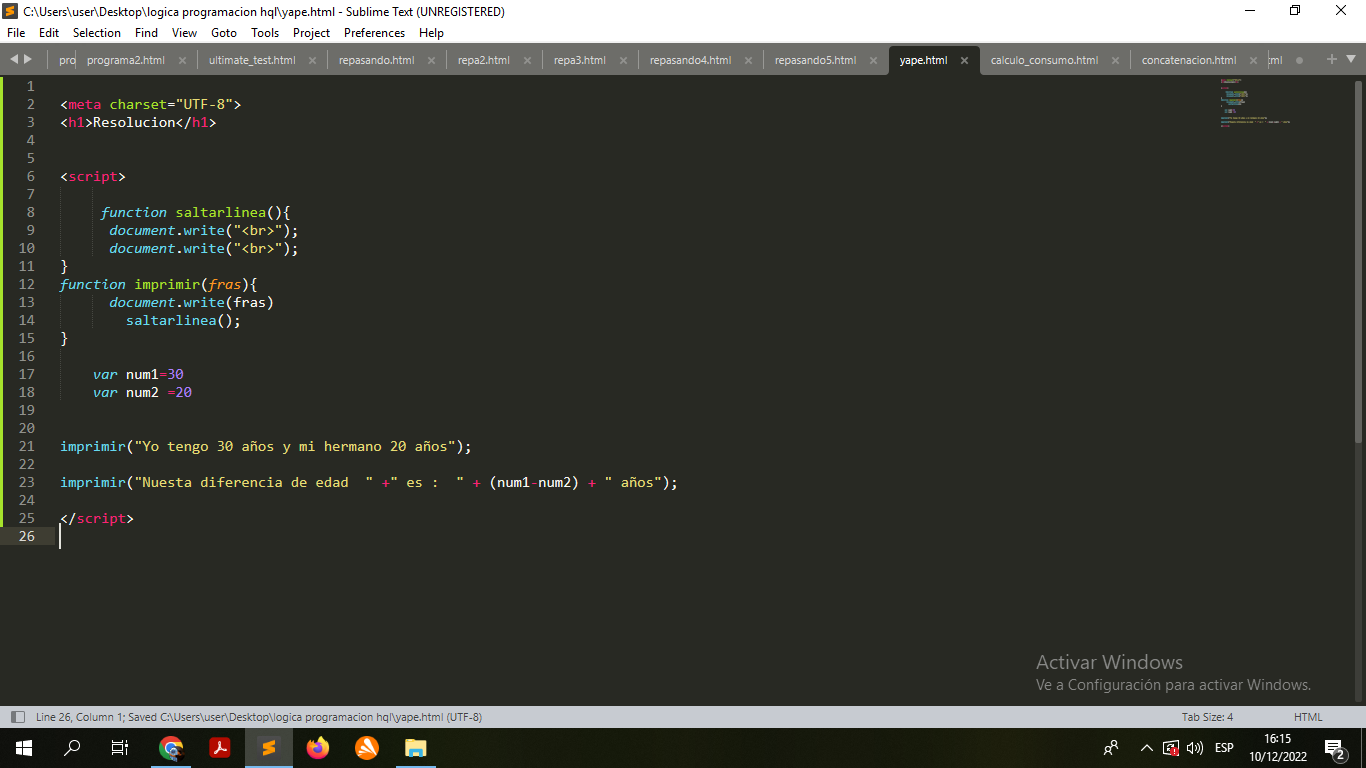Close the calculo_consumo.html tab
1366x768 pixels.
click(x=1115, y=60)
